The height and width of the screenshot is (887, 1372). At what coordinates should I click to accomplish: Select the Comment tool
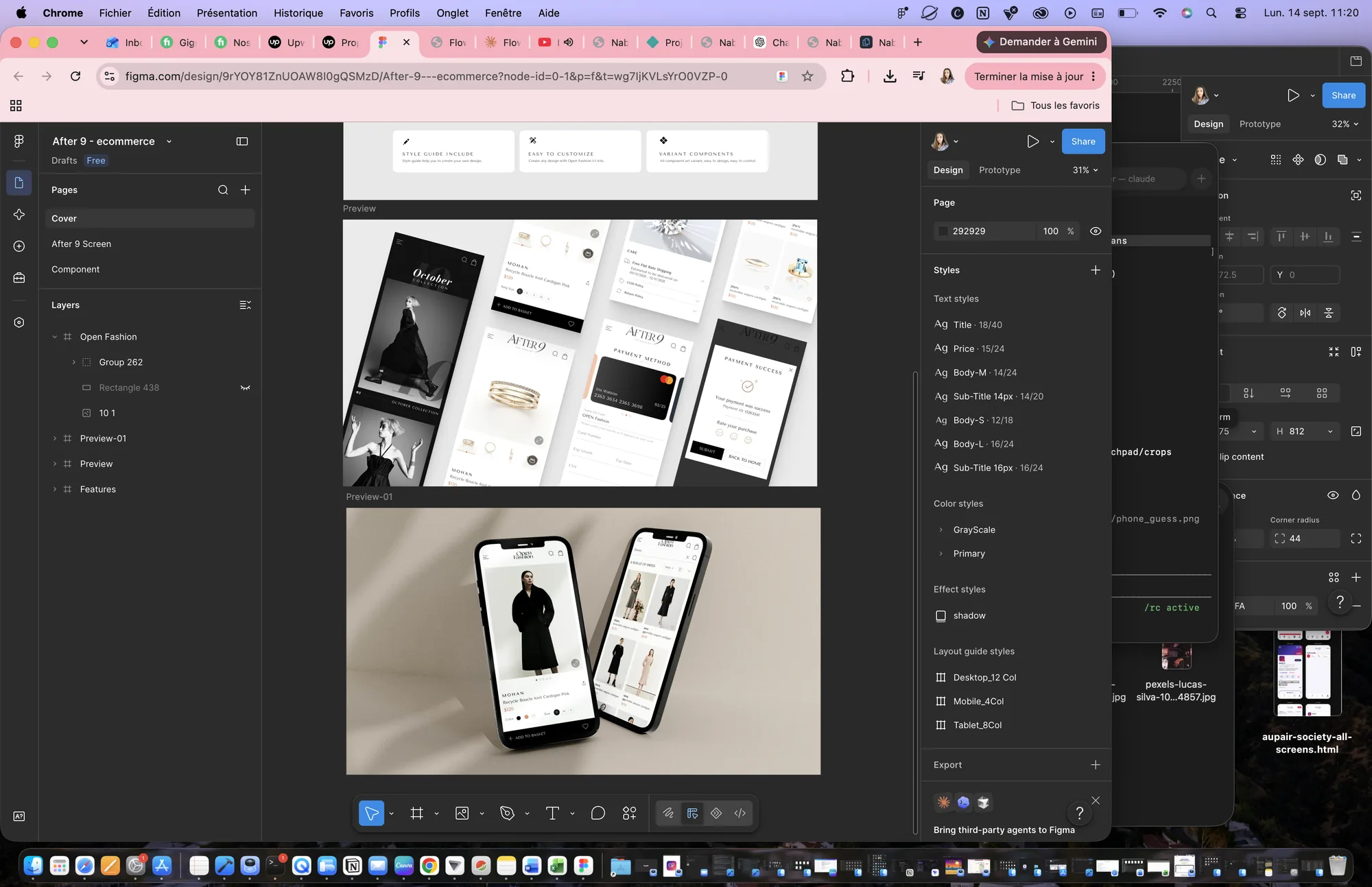598,814
